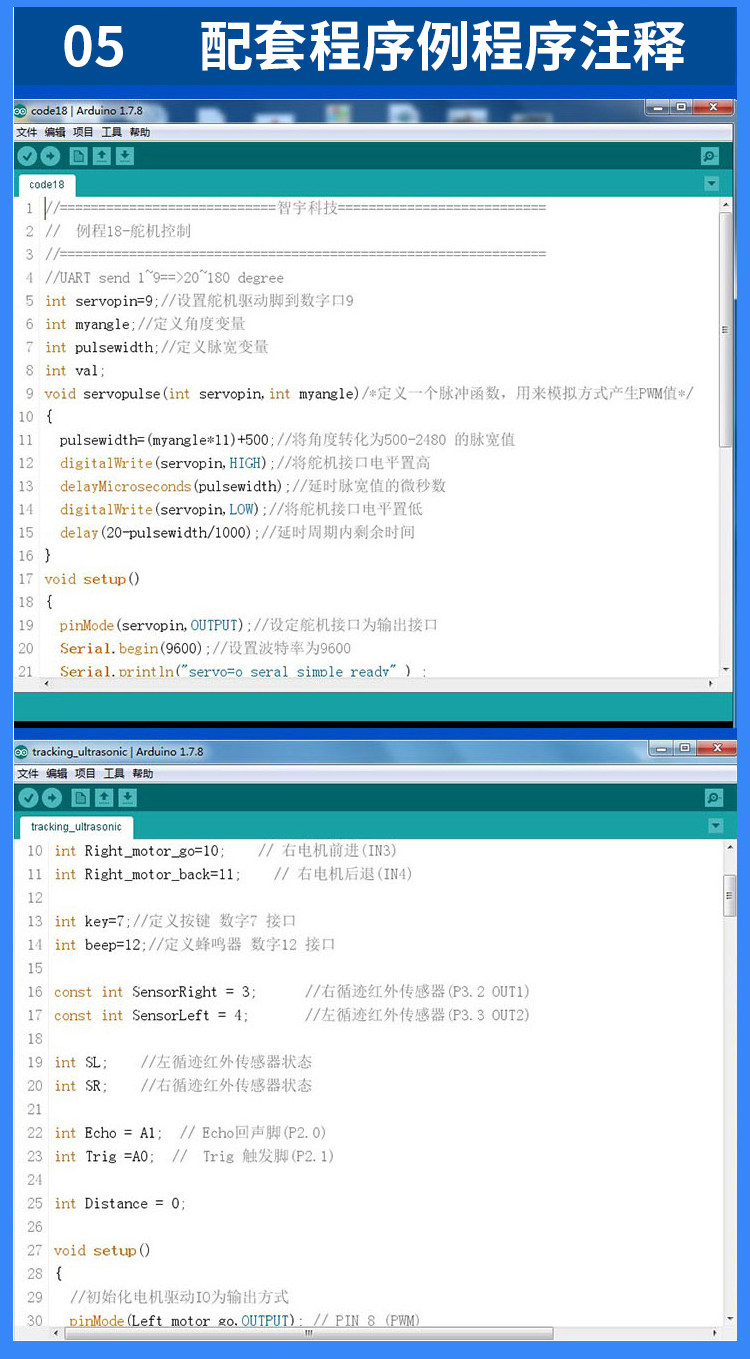
Task: Open tab dropdown arrow in tracking_ultrasonic window
Action: 716,826
